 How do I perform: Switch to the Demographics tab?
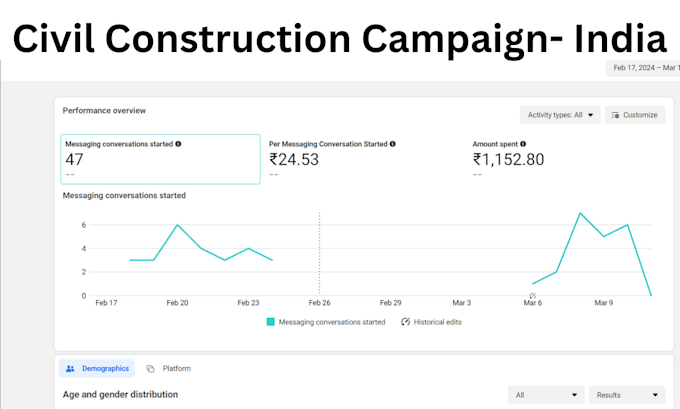(x=97, y=369)
